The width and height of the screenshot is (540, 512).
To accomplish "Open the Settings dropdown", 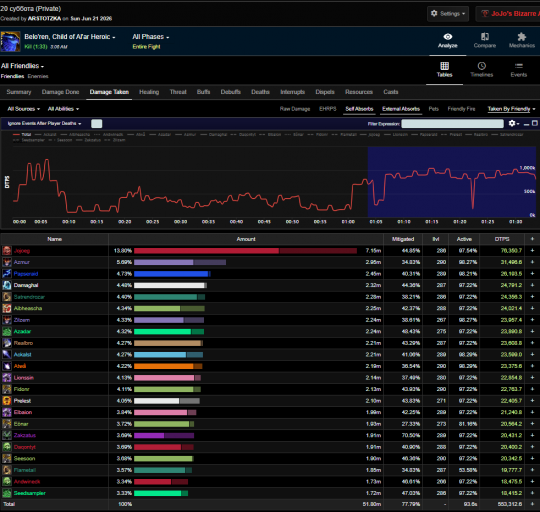I will pos(448,14).
